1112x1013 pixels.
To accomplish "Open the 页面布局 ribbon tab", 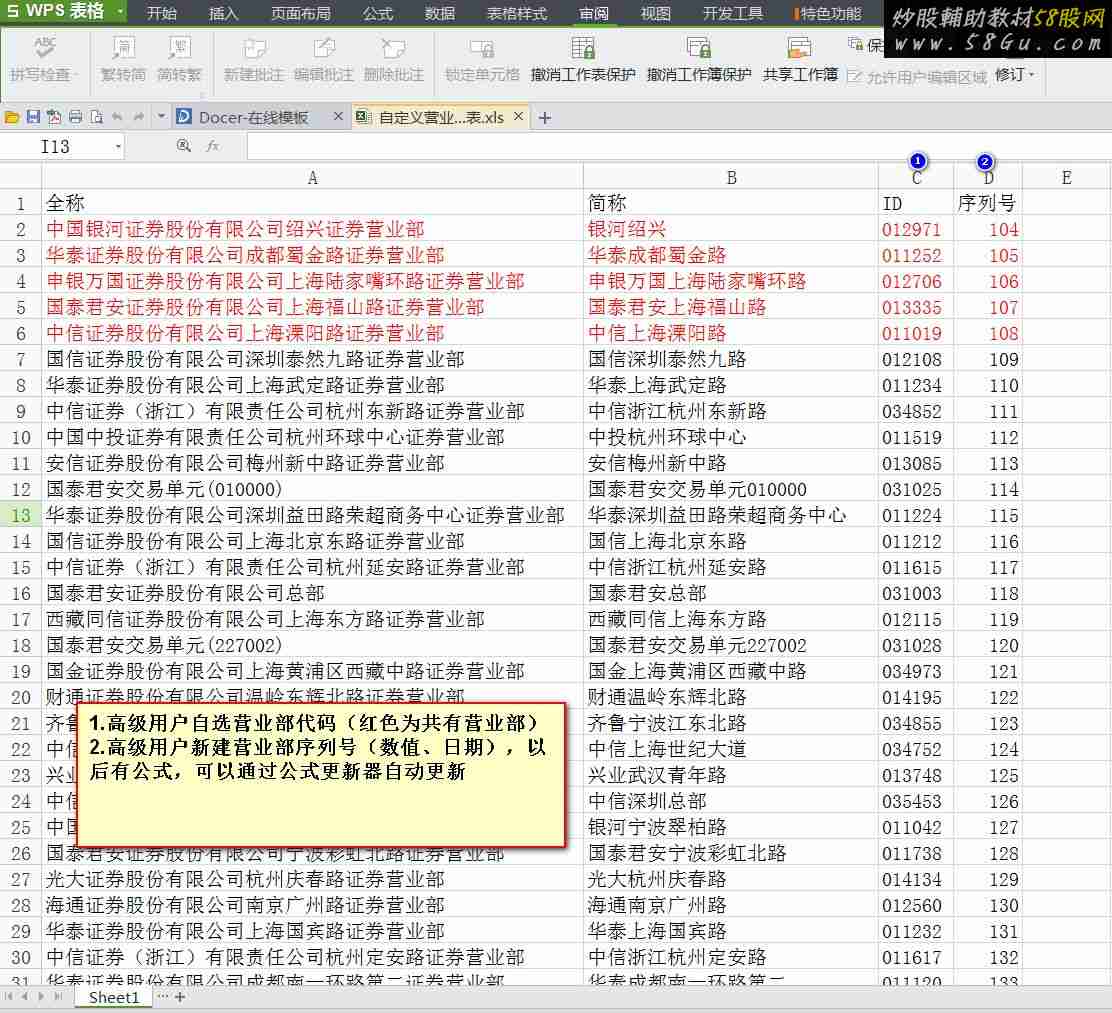I will click(301, 13).
